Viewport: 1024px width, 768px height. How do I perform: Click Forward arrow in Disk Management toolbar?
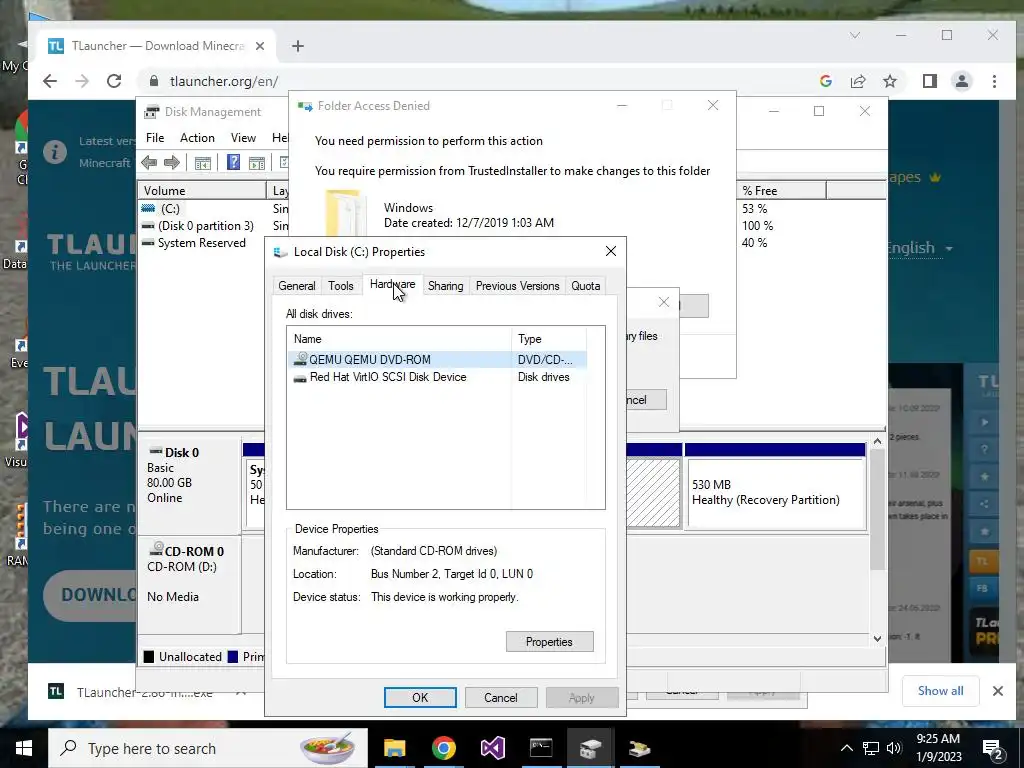172,163
